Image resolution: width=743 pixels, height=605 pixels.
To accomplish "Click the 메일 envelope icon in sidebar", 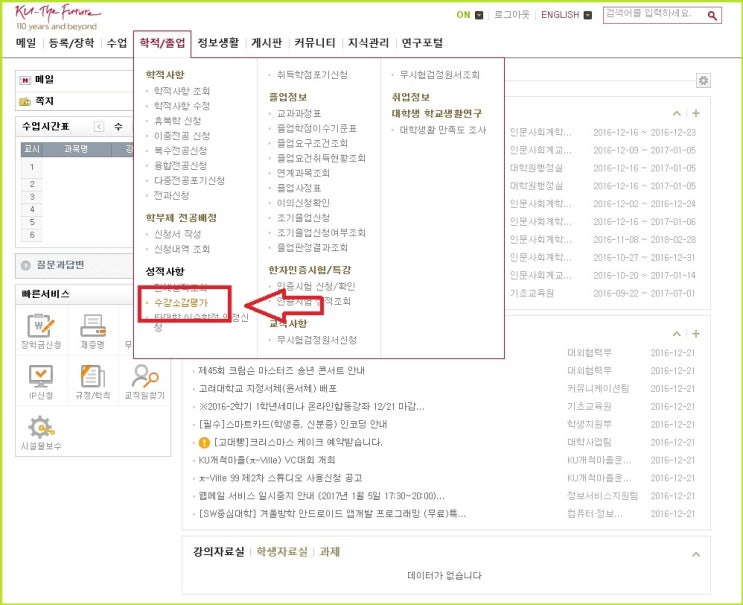I will [25, 81].
